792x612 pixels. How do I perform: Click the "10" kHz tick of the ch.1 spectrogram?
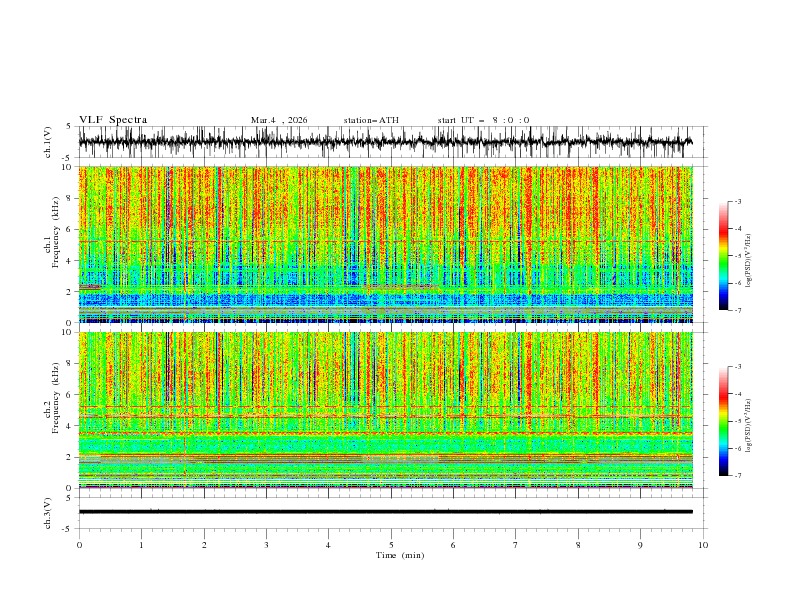pyautogui.click(x=67, y=167)
